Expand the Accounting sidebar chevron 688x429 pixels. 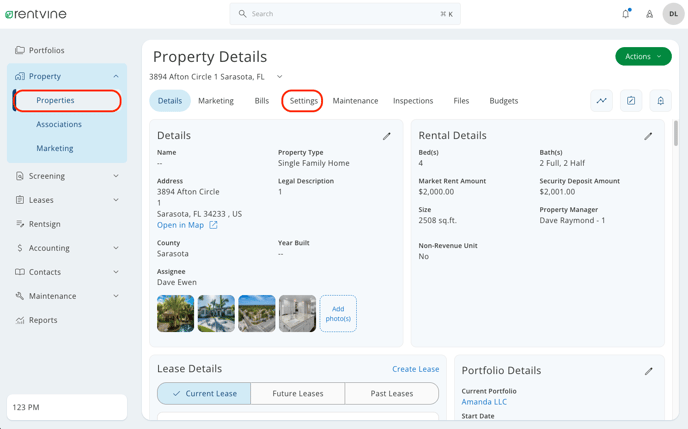pos(116,248)
